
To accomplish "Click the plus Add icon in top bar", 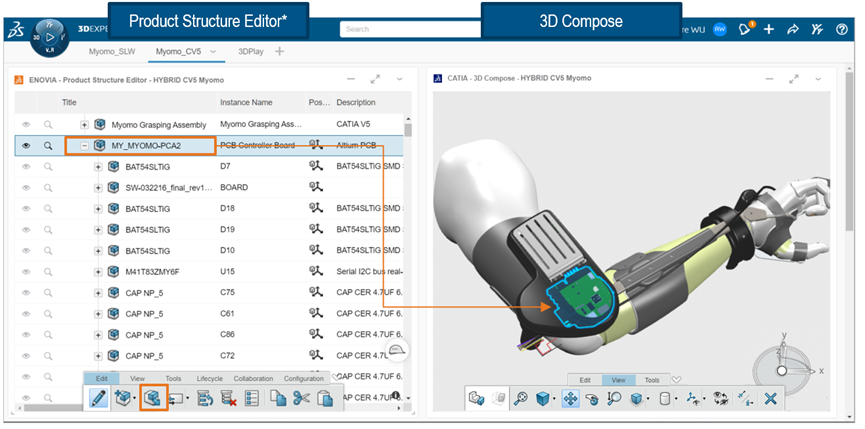I will point(768,29).
